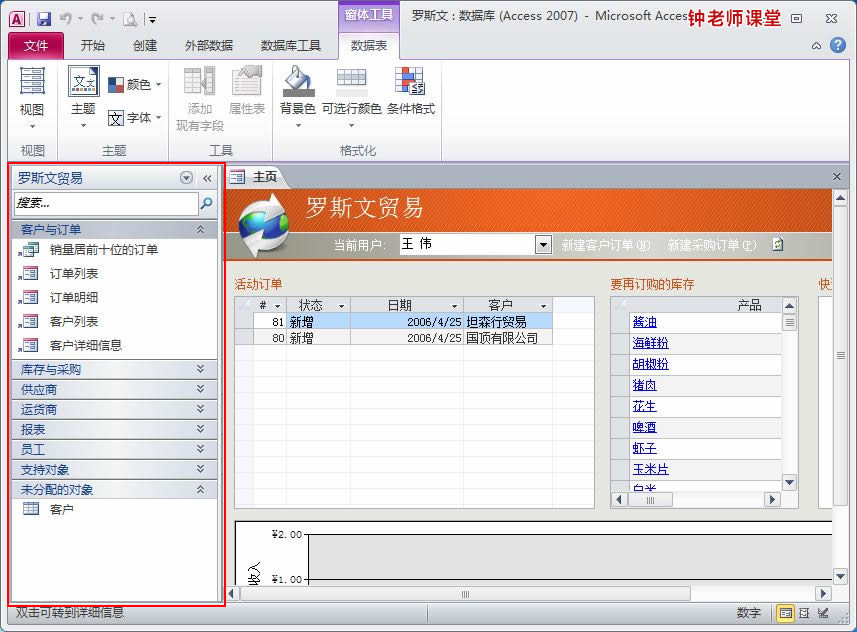Viewport: 857px width, 632px height.
Task: Open the 胡椒粉 product link
Action: tap(650, 364)
